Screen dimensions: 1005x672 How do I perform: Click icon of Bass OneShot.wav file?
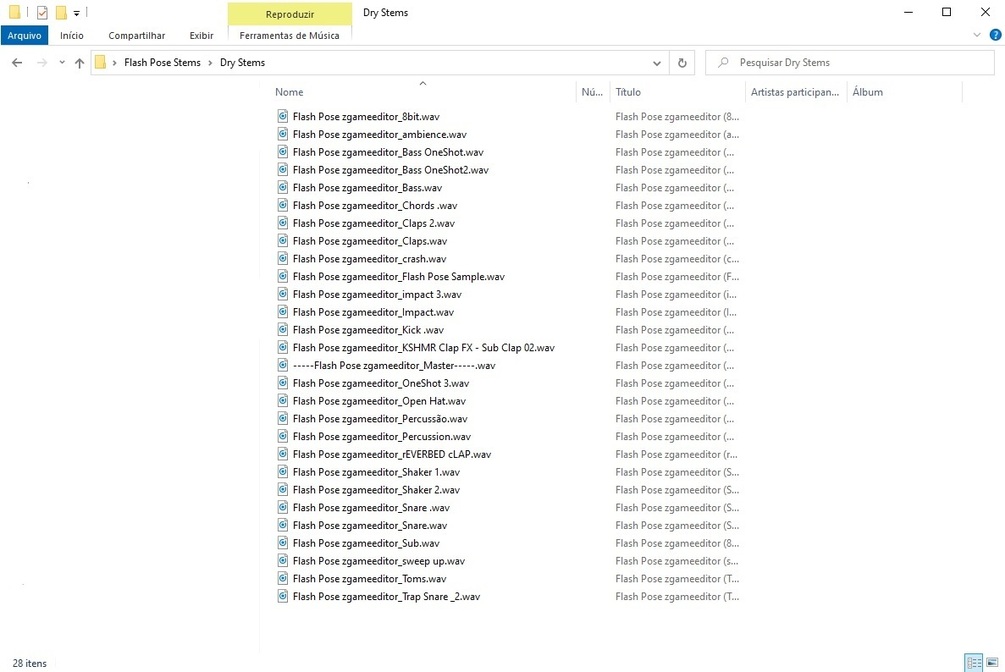coord(282,152)
